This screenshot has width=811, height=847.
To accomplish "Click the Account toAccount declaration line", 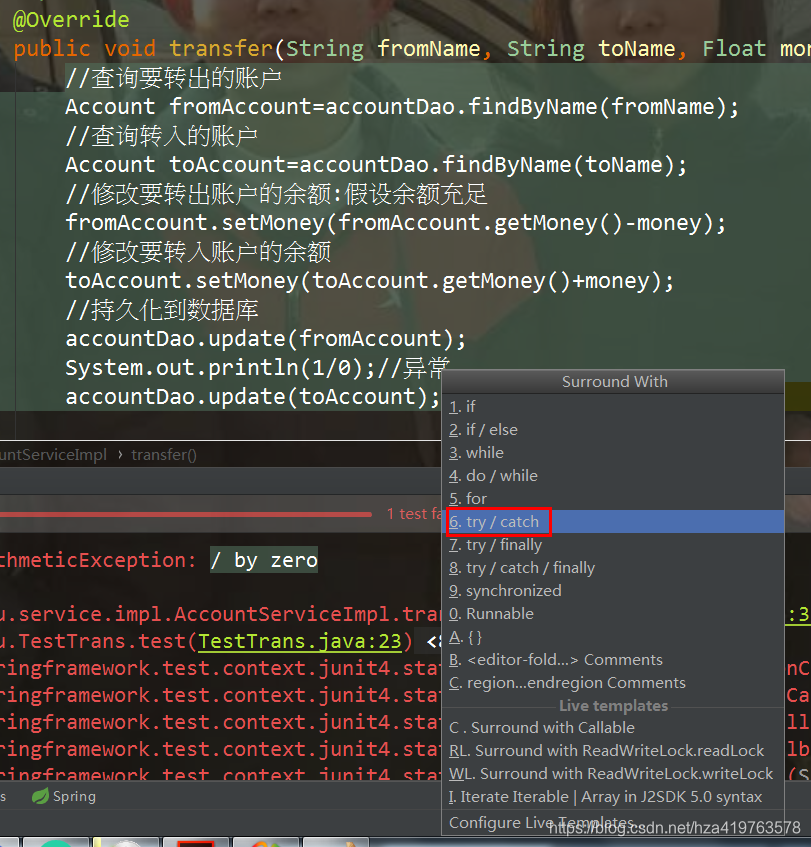I will point(376,165).
